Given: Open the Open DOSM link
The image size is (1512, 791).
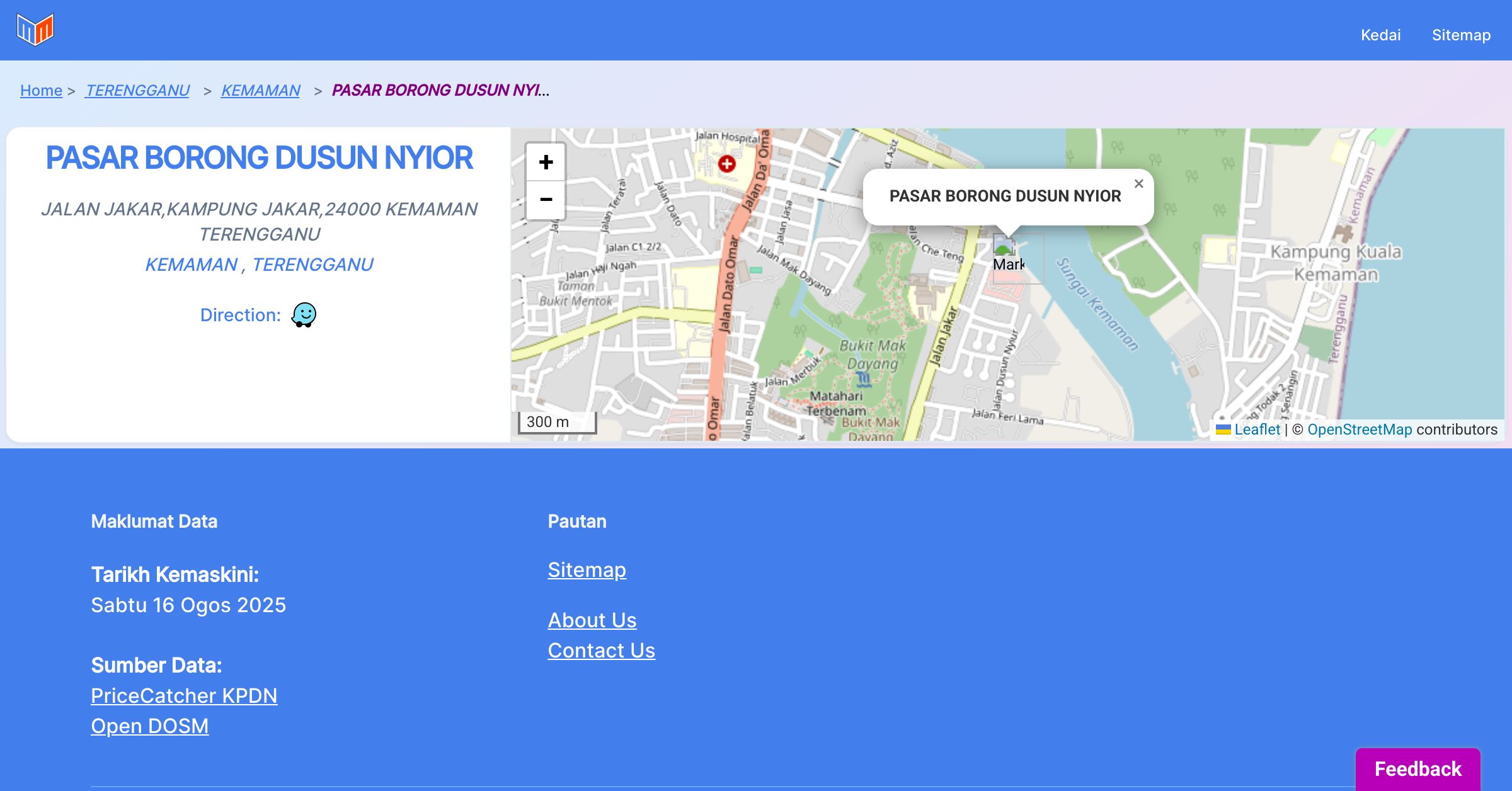Looking at the screenshot, I should [x=149, y=726].
